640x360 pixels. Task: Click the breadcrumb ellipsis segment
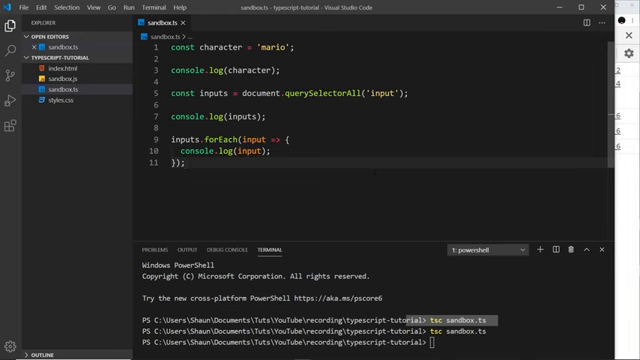pos(190,37)
